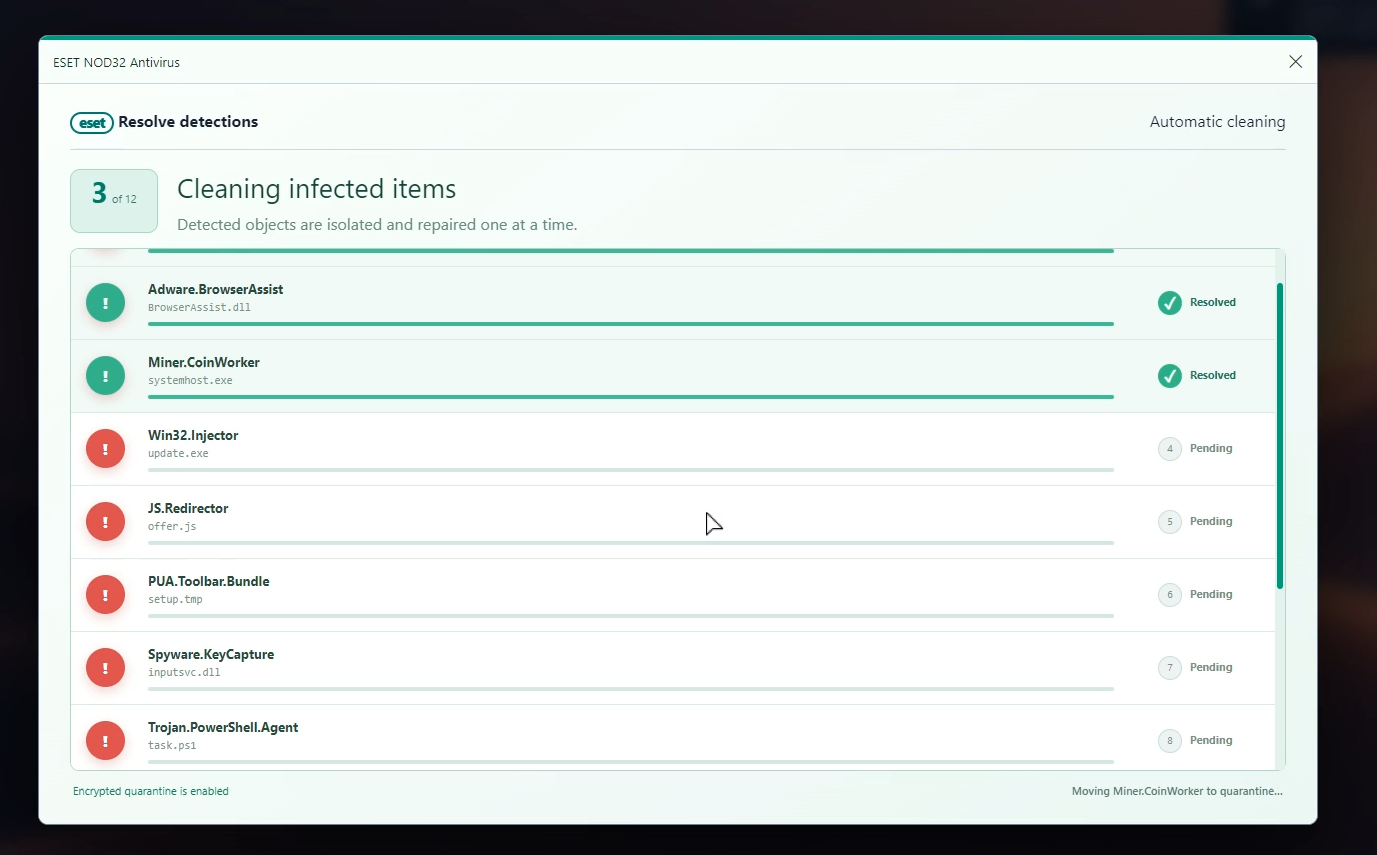Click the "Automatic cleaning" label
1377x855 pixels.
[1217, 122]
